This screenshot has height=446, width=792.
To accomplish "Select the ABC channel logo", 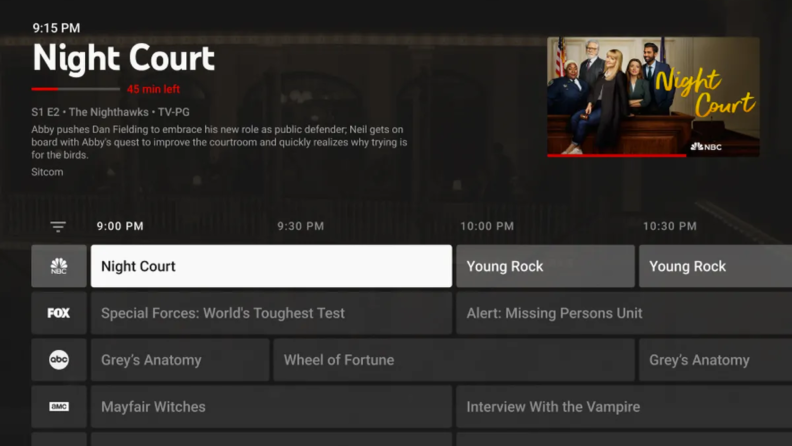I will click(x=59, y=360).
